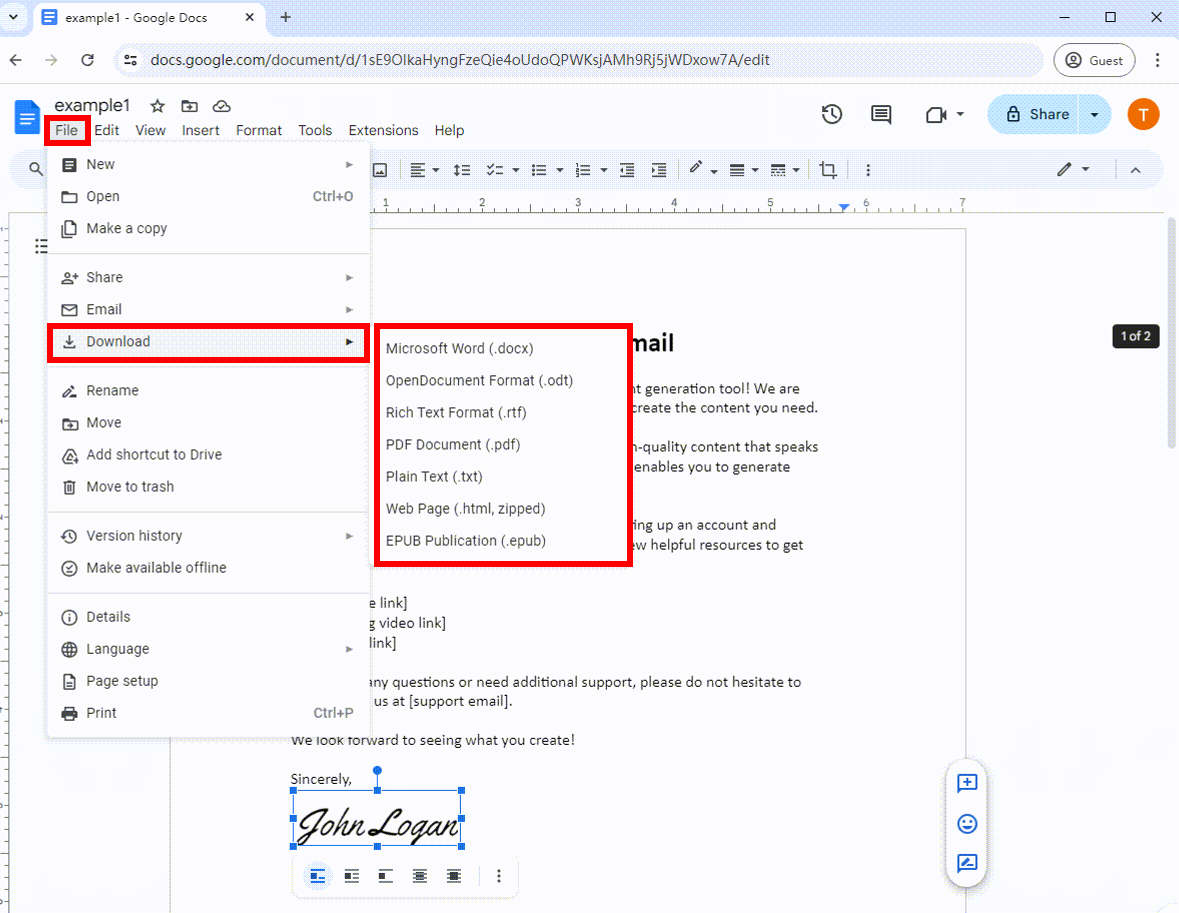This screenshot has height=913, width=1179.
Task: Star the example1 document
Action: [x=157, y=106]
